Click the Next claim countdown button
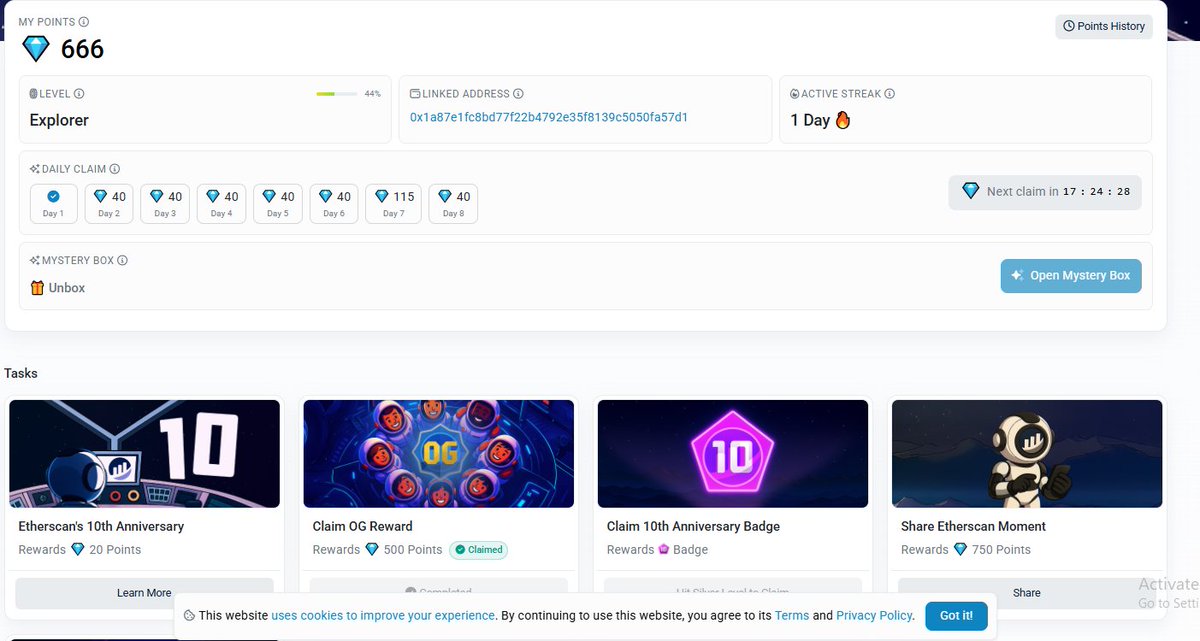The image size is (1200, 641). point(1045,191)
